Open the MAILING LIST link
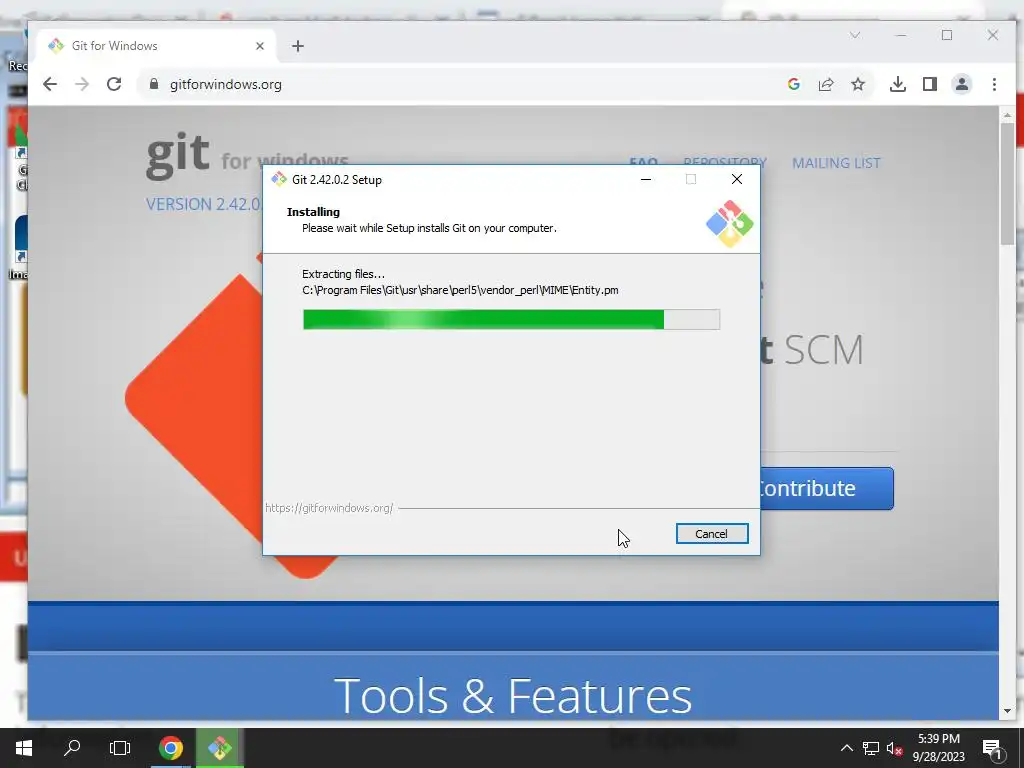 click(836, 163)
